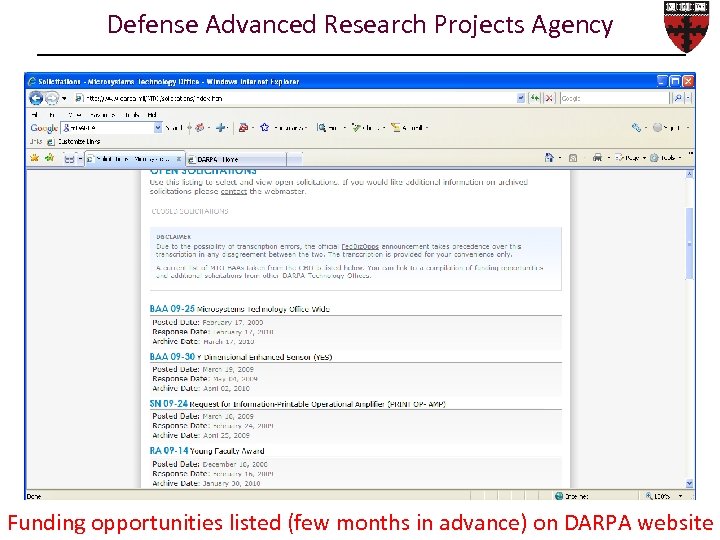Click the Google Toolbar logo
Viewport: 720px width, 540px height.
(44, 128)
